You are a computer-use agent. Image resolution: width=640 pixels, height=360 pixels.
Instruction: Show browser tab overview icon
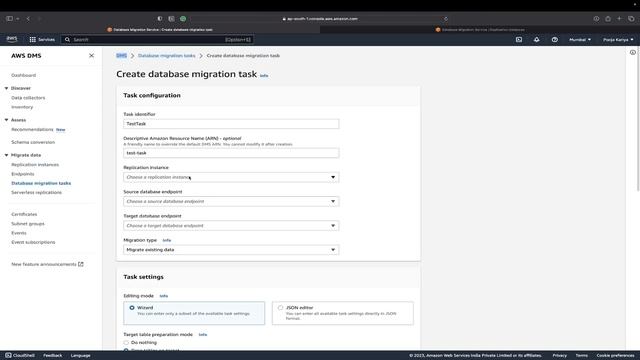(x=631, y=18)
